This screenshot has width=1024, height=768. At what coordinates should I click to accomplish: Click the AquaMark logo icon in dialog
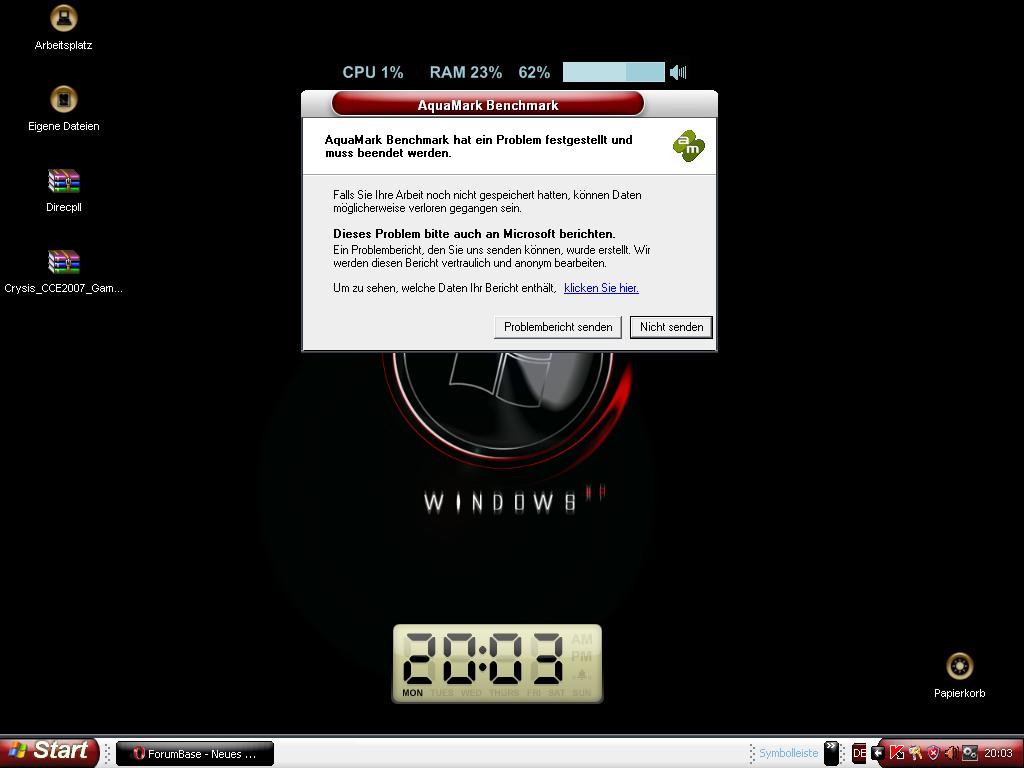click(688, 146)
